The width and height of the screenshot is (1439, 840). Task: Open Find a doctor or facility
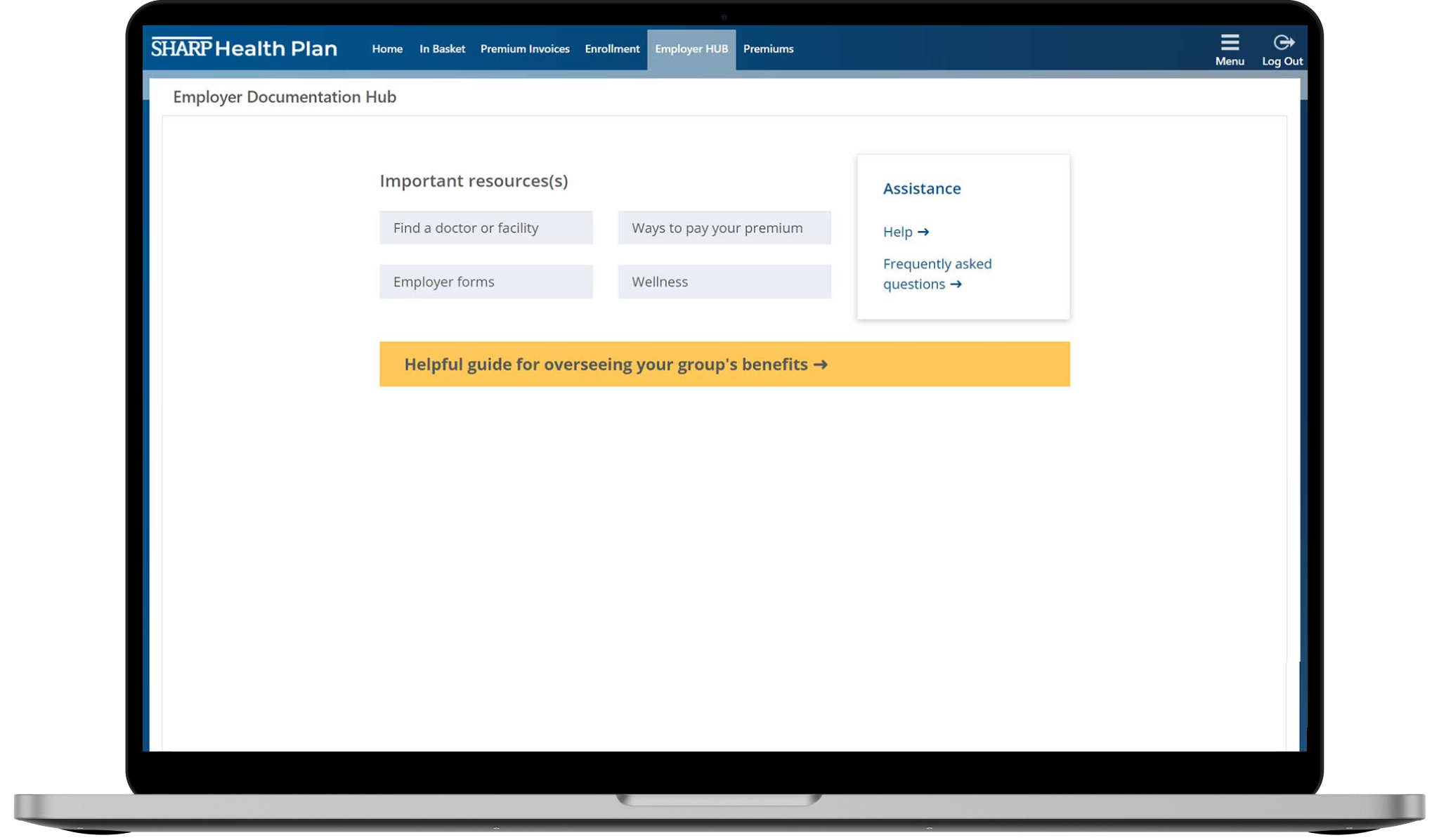click(x=486, y=228)
